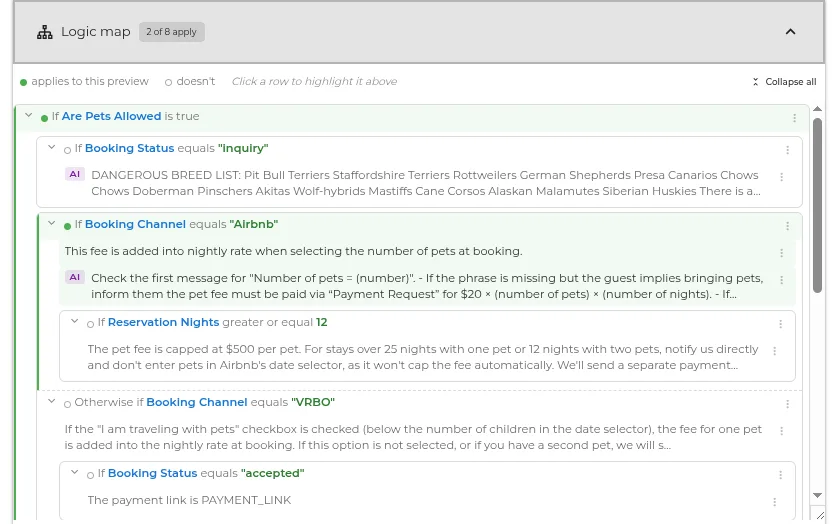Open options menu for dangerous breed list text
This screenshot has width=838, height=524.
[781, 176]
